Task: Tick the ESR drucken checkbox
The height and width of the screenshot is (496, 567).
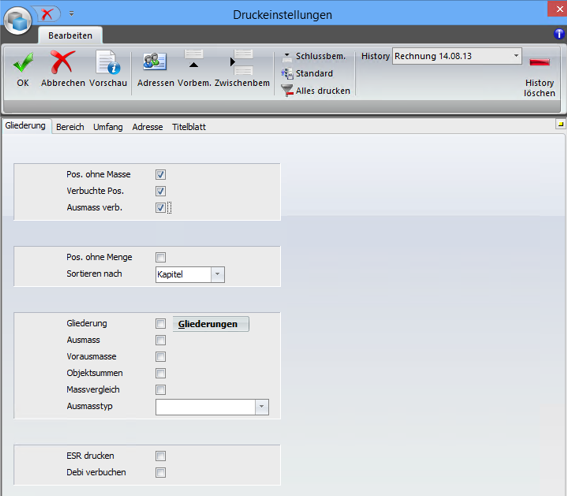Action: (161, 456)
